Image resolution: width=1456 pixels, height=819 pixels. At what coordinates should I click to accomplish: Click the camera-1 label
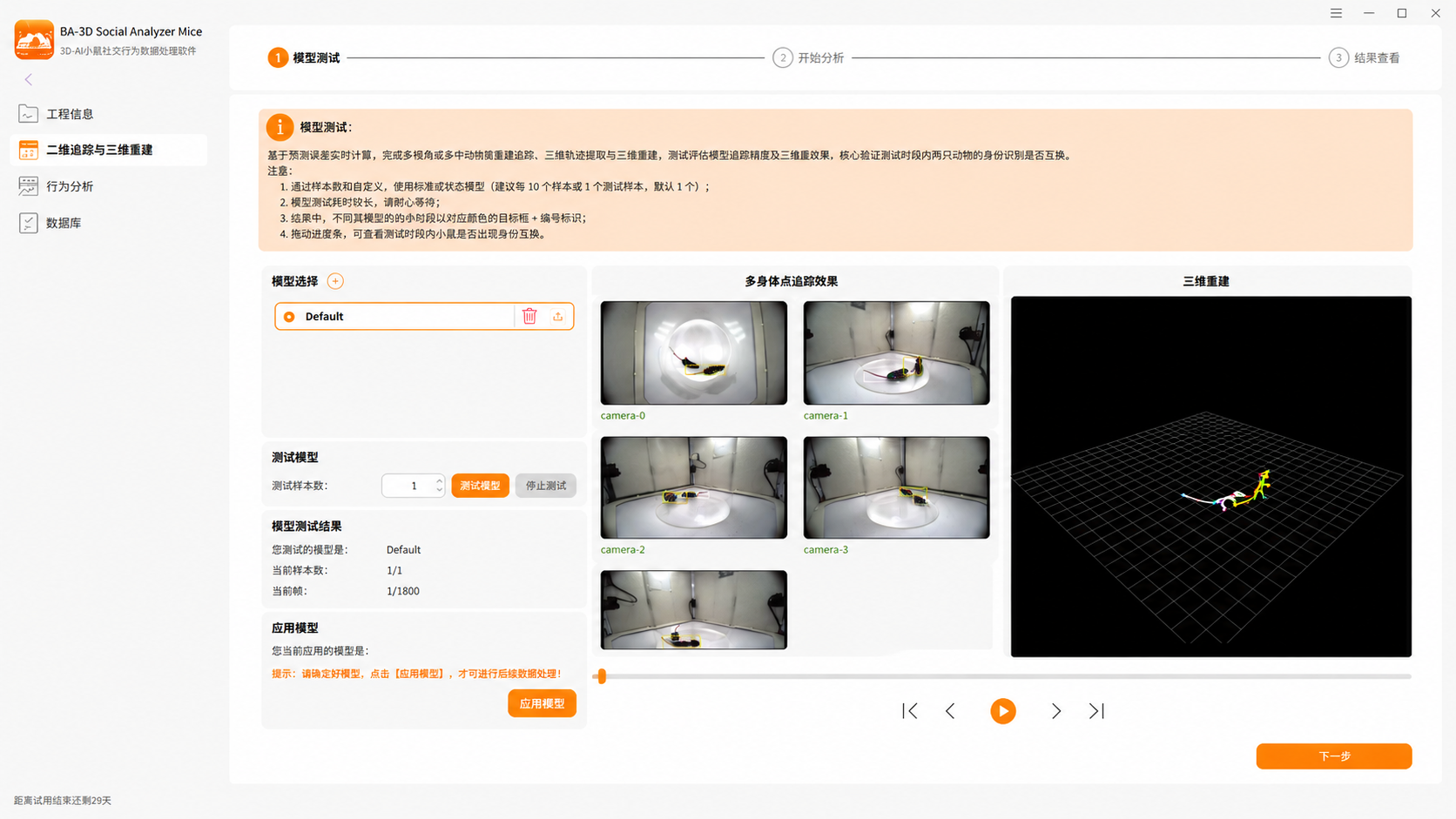tap(826, 415)
